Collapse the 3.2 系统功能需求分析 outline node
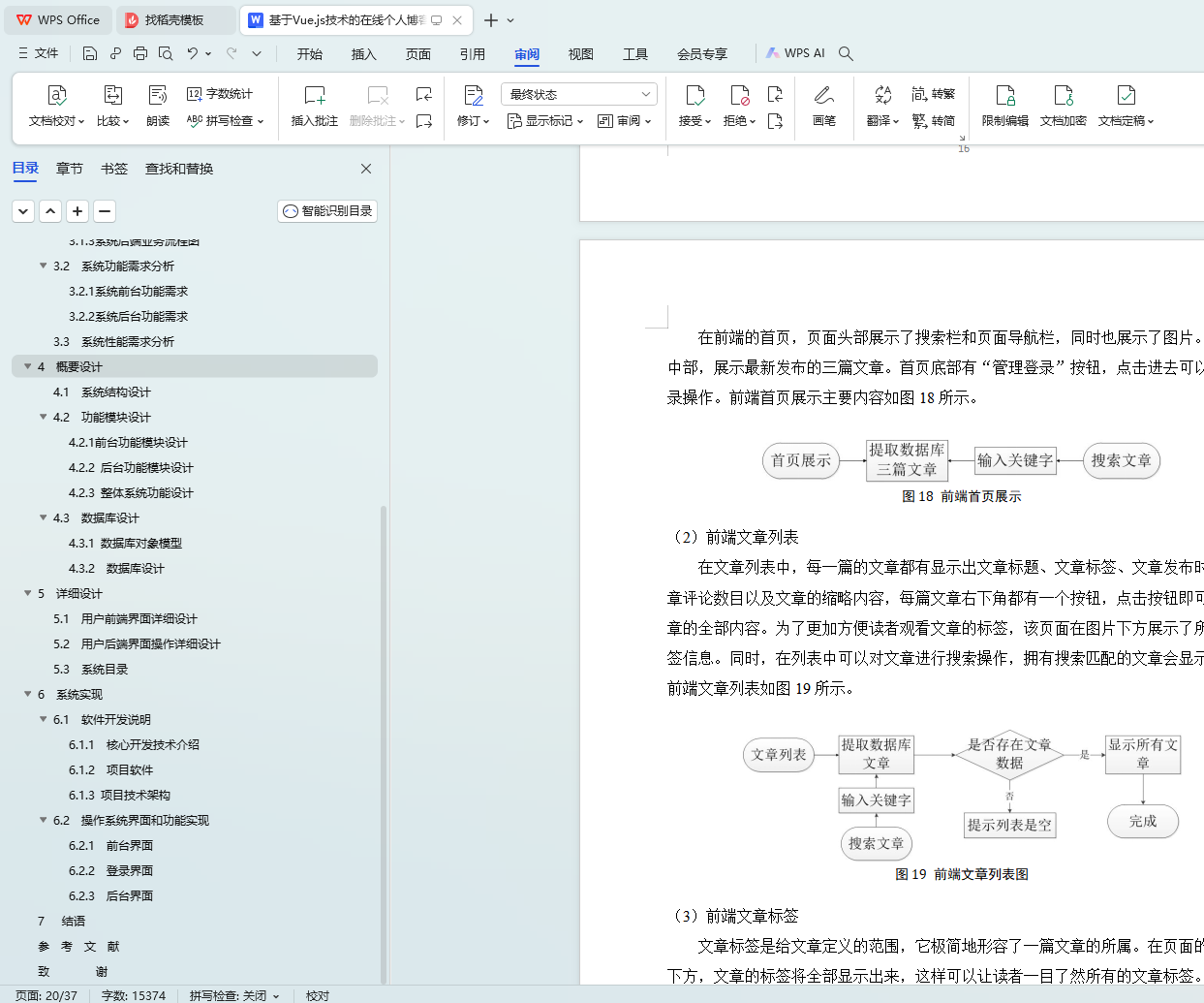The height and width of the screenshot is (1003, 1204). (x=43, y=266)
